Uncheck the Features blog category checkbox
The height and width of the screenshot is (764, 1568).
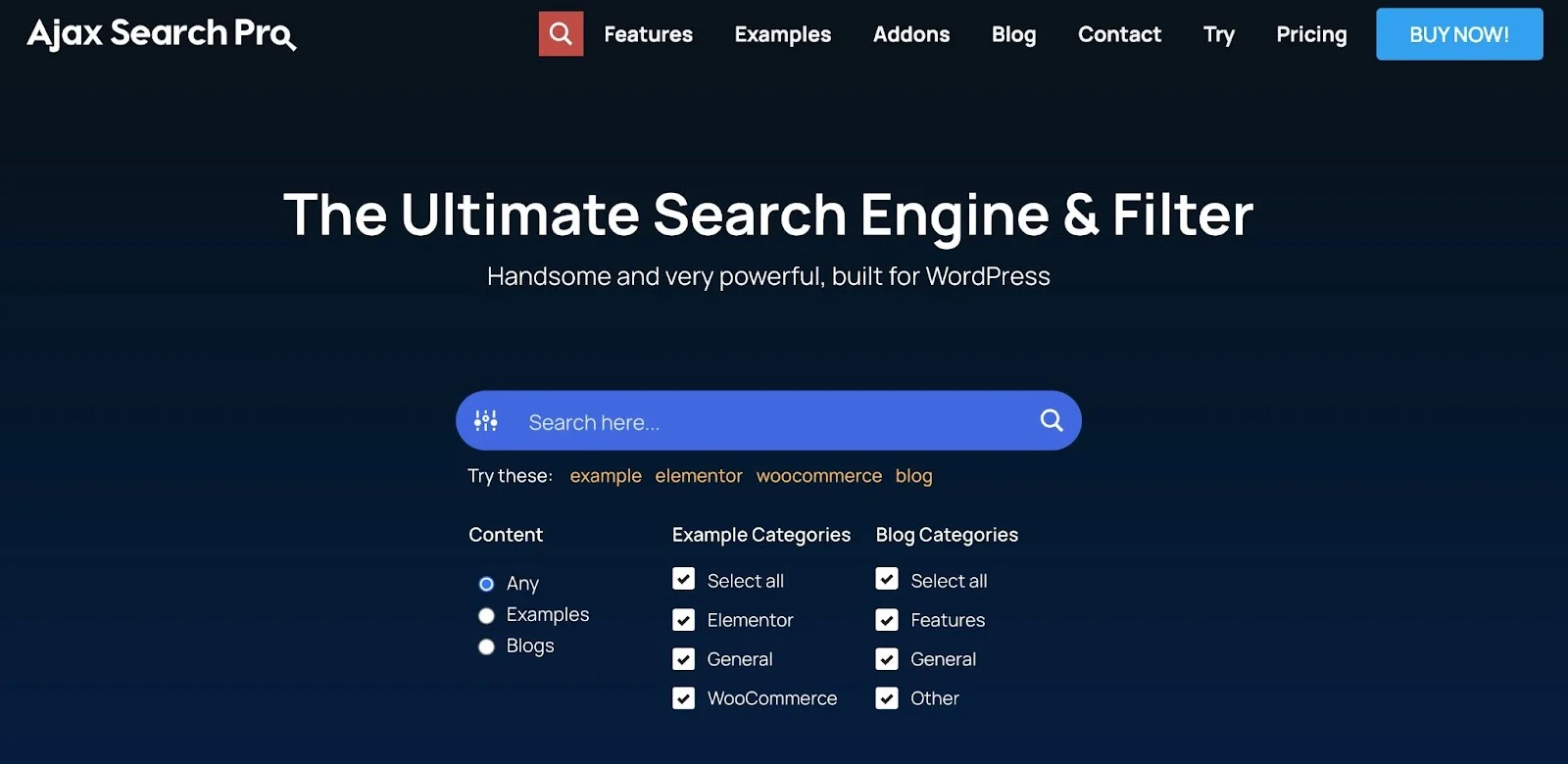[887, 620]
